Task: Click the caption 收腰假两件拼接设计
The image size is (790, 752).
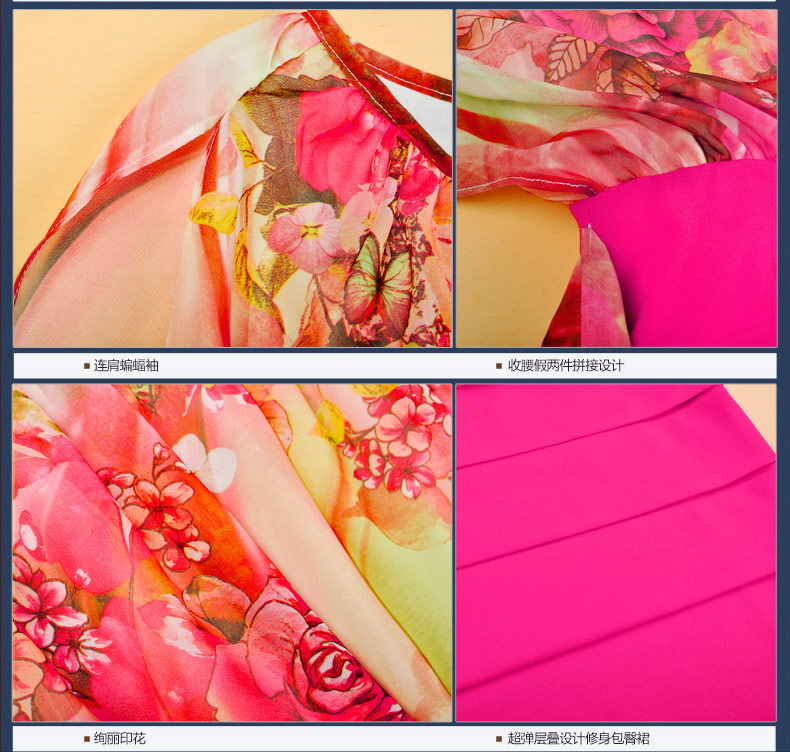Action: 565,366
